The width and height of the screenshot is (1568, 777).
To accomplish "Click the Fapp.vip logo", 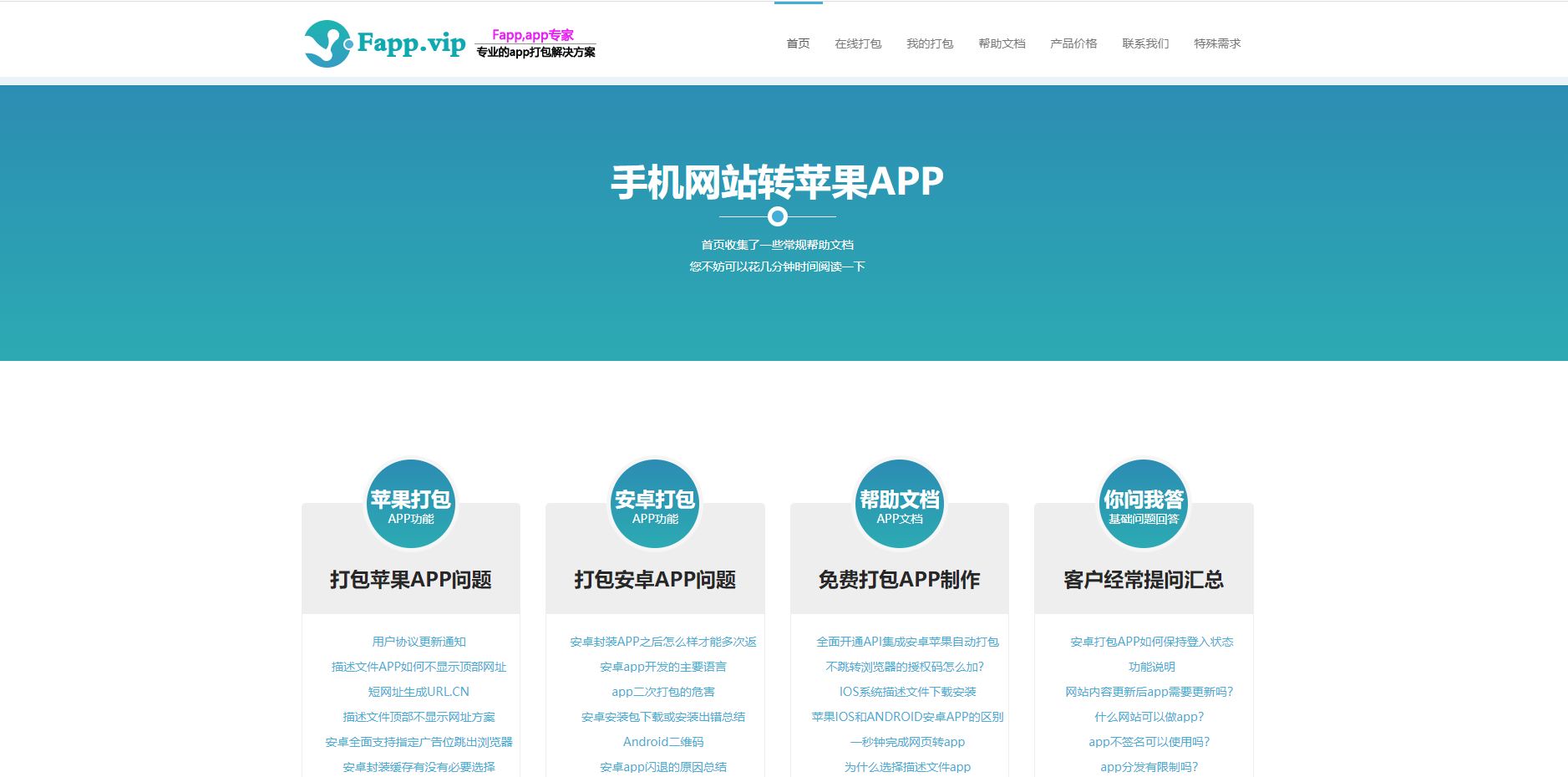I will 449,43.
